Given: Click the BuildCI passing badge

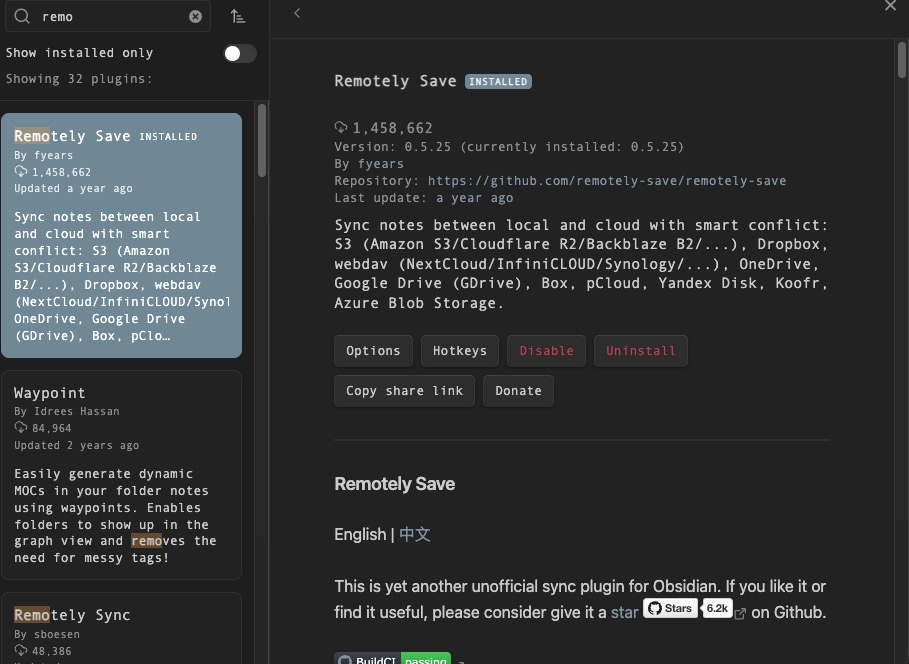Looking at the screenshot, I should click(x=393, y=659).
